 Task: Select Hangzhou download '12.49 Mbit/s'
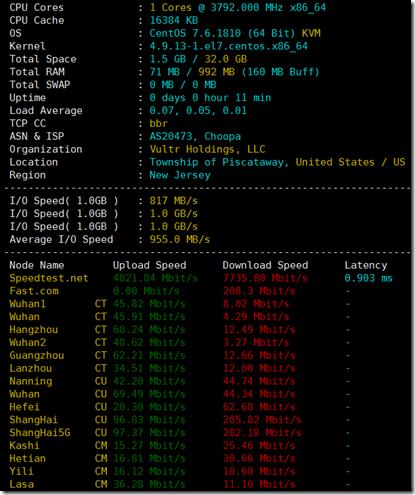(259, 330)
